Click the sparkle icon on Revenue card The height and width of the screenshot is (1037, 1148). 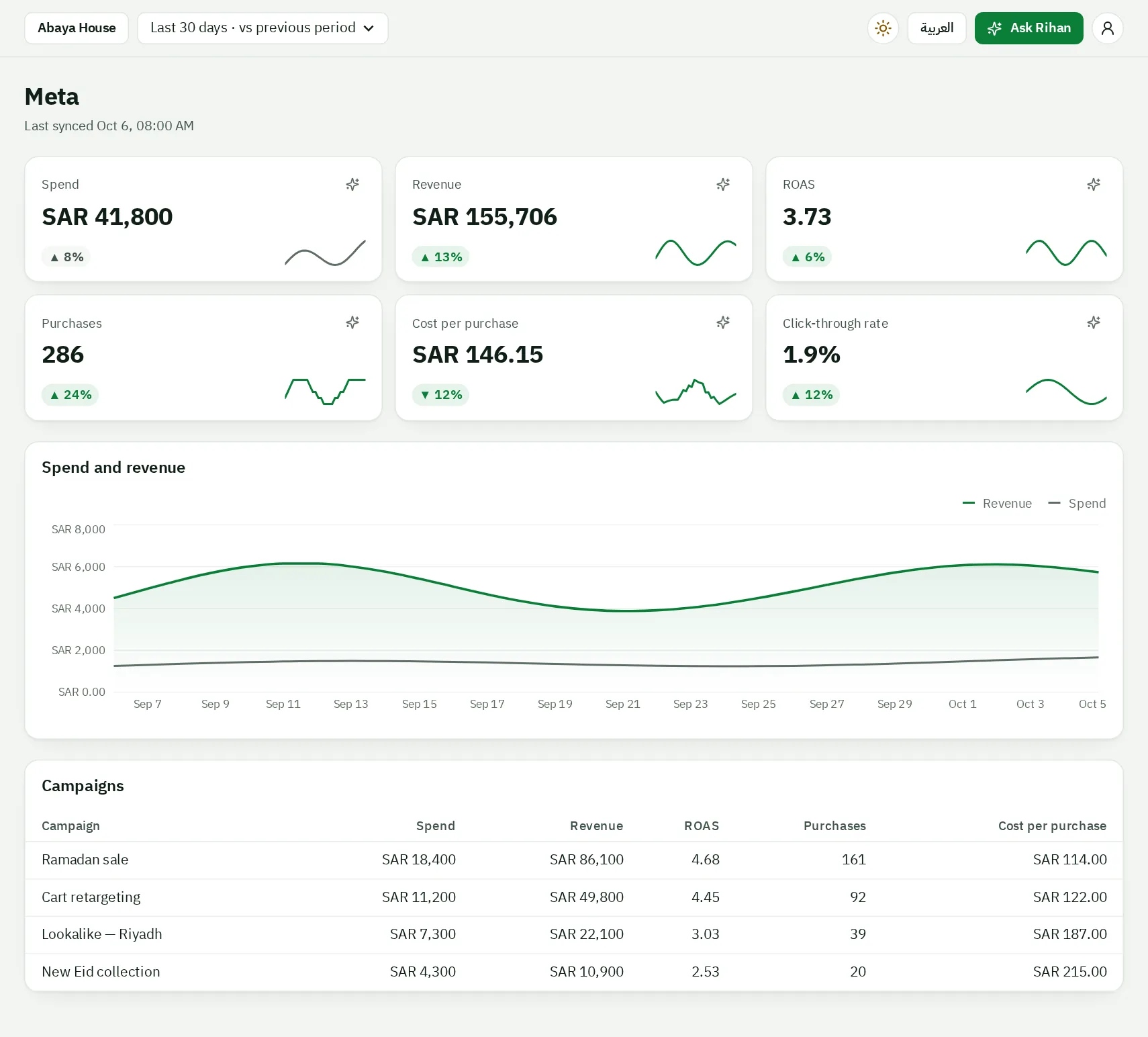(x=723, y=184)
